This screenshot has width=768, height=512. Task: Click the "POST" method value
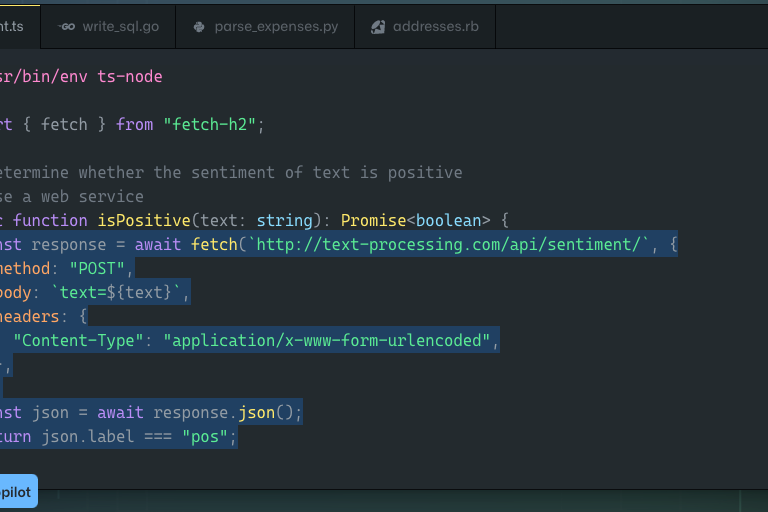[x=97, y=268]
